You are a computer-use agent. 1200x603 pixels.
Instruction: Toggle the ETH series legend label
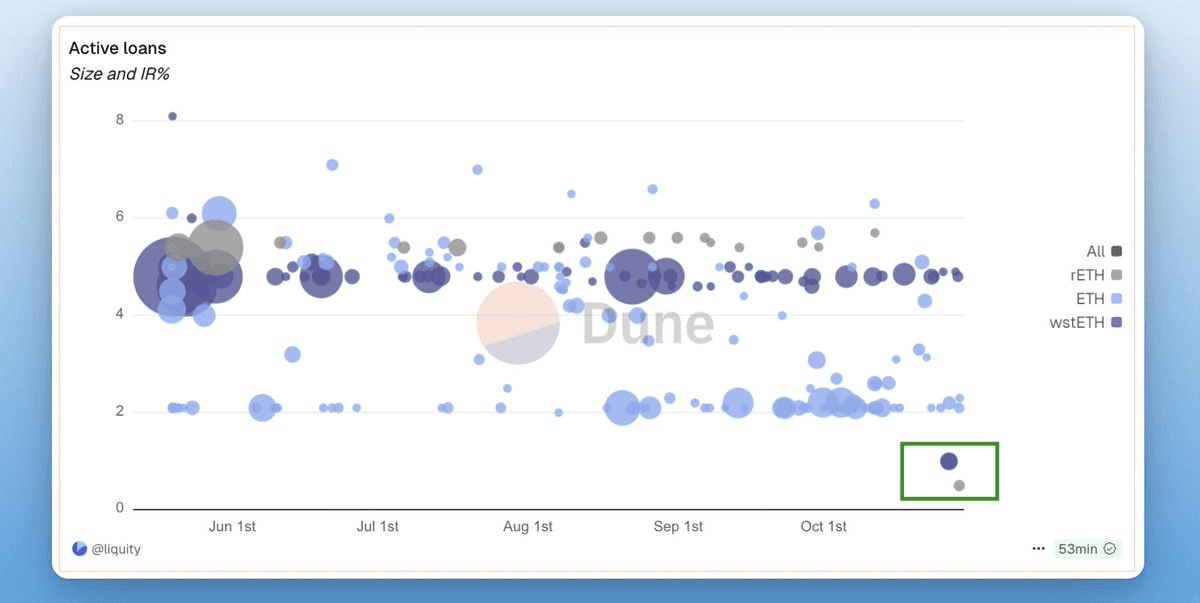click(1090, 299)
